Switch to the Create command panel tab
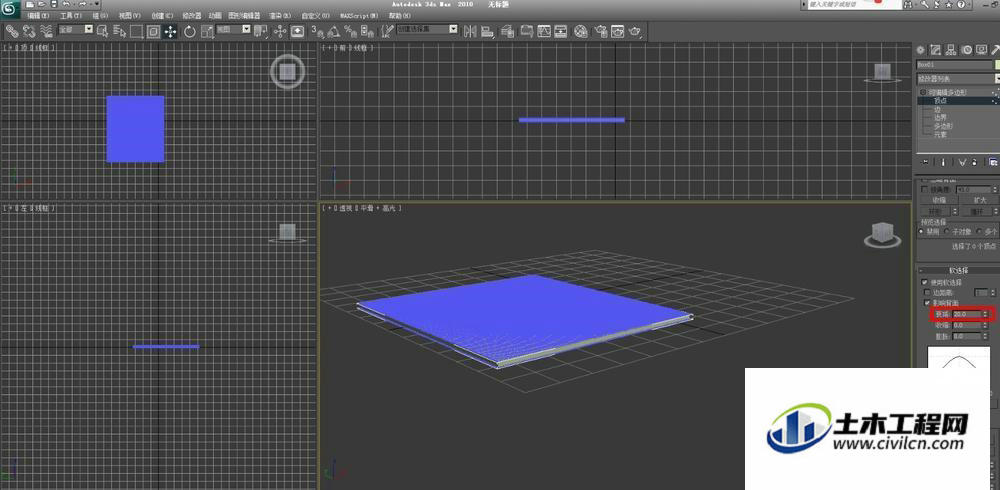This screenshot has height=490, width=1000. click(x=920, y=50)
